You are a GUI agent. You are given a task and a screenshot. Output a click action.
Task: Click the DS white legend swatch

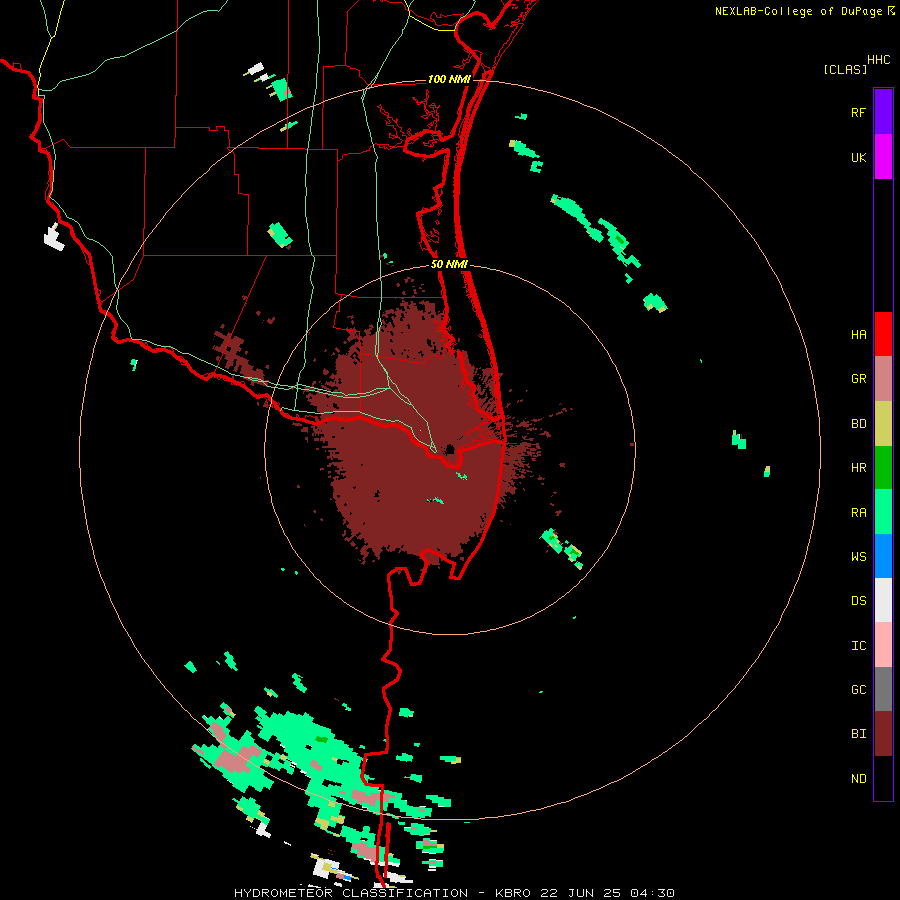point(883,600)
